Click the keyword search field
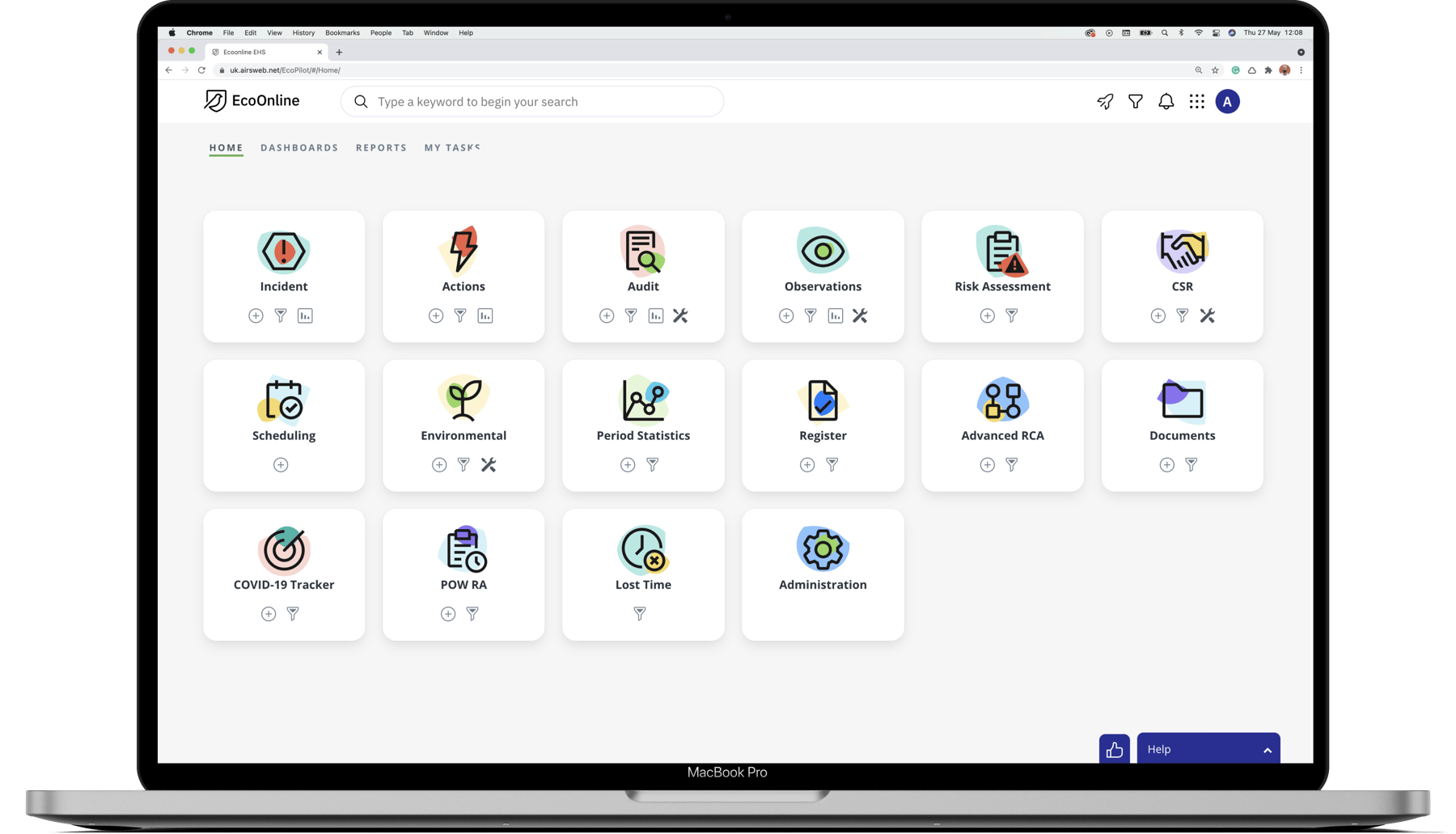Image resolution: width=1456 pixels, height=834 pixels. 531,101
